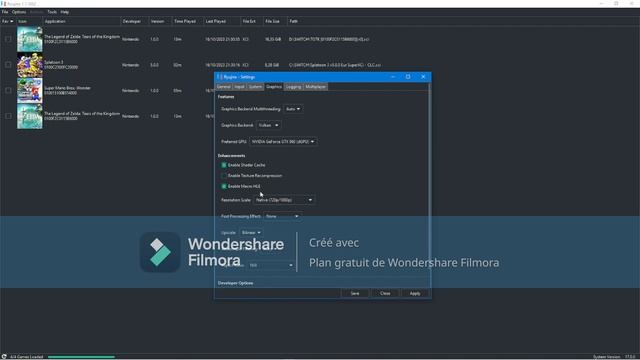Open the Help menu
The height and width of the screenshot is (360, 640).
64,12
